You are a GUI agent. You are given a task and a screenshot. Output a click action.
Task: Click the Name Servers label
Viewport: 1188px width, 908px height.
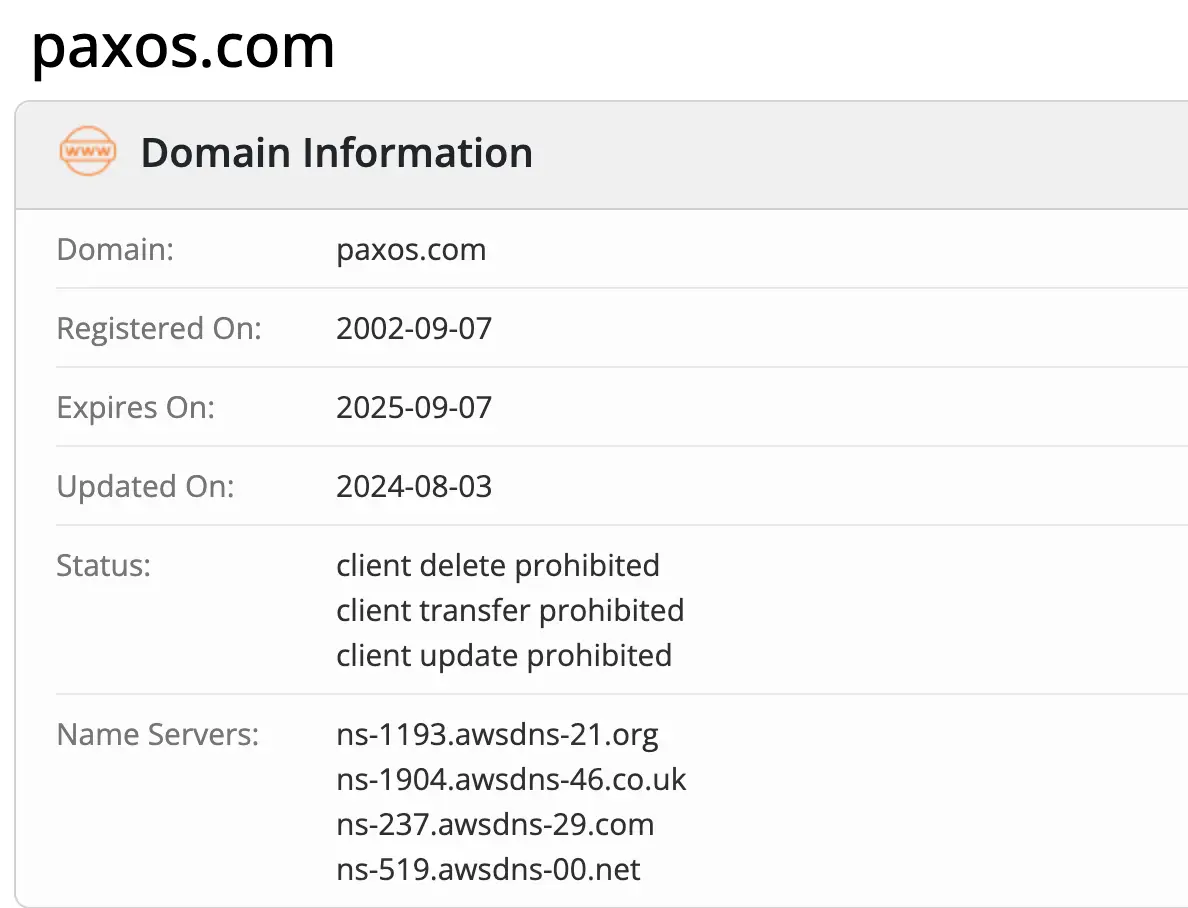pos(158,735)
